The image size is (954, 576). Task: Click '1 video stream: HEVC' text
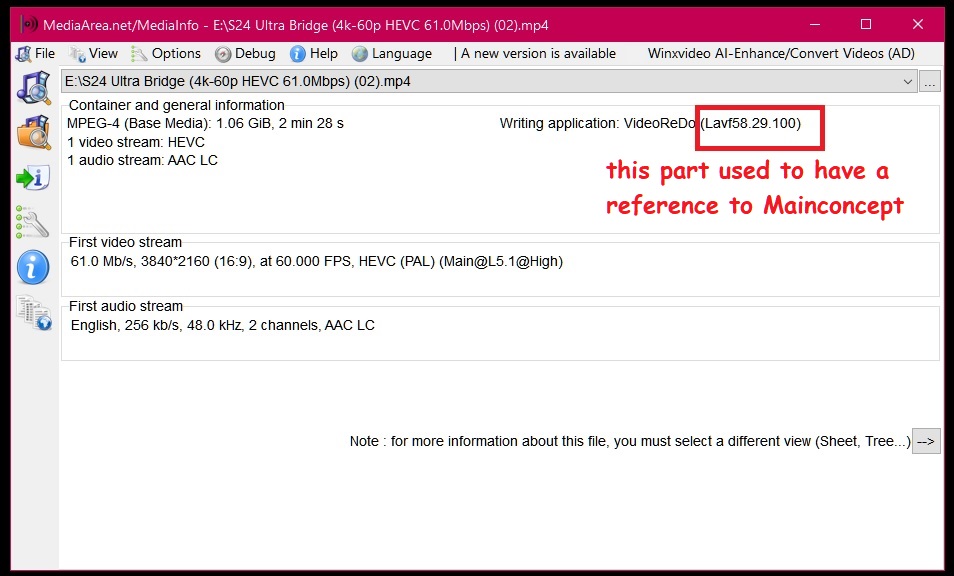pos(136,142)
